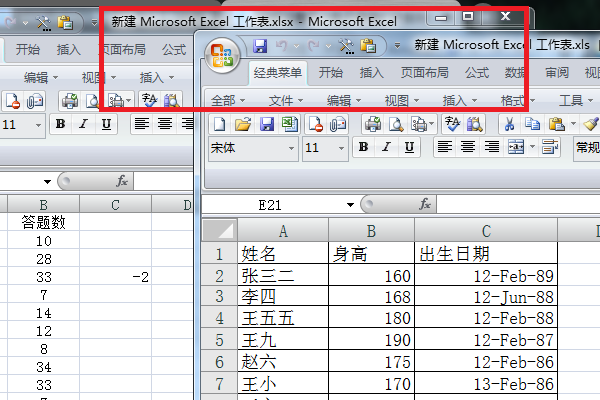
Task: Center text in front window toolbar
Action: click(468, 147)
